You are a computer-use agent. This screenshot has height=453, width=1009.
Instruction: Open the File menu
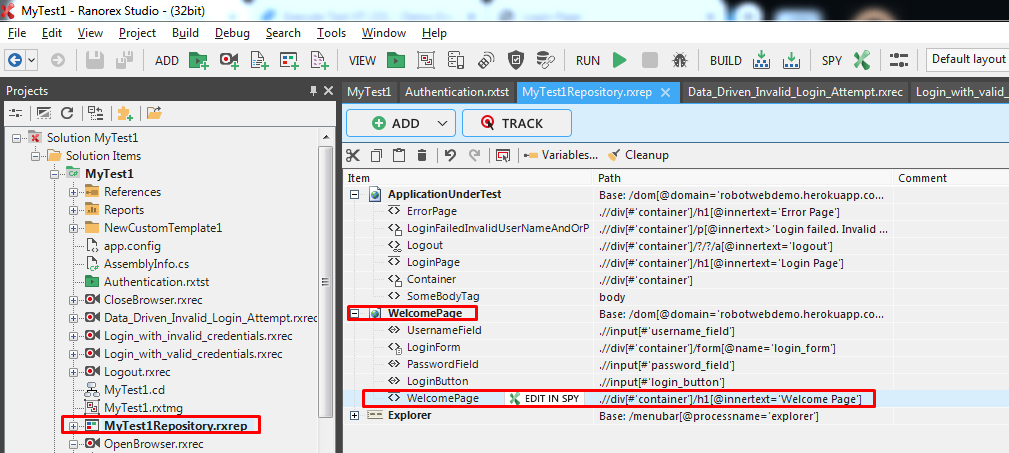[x=17, y=33]
